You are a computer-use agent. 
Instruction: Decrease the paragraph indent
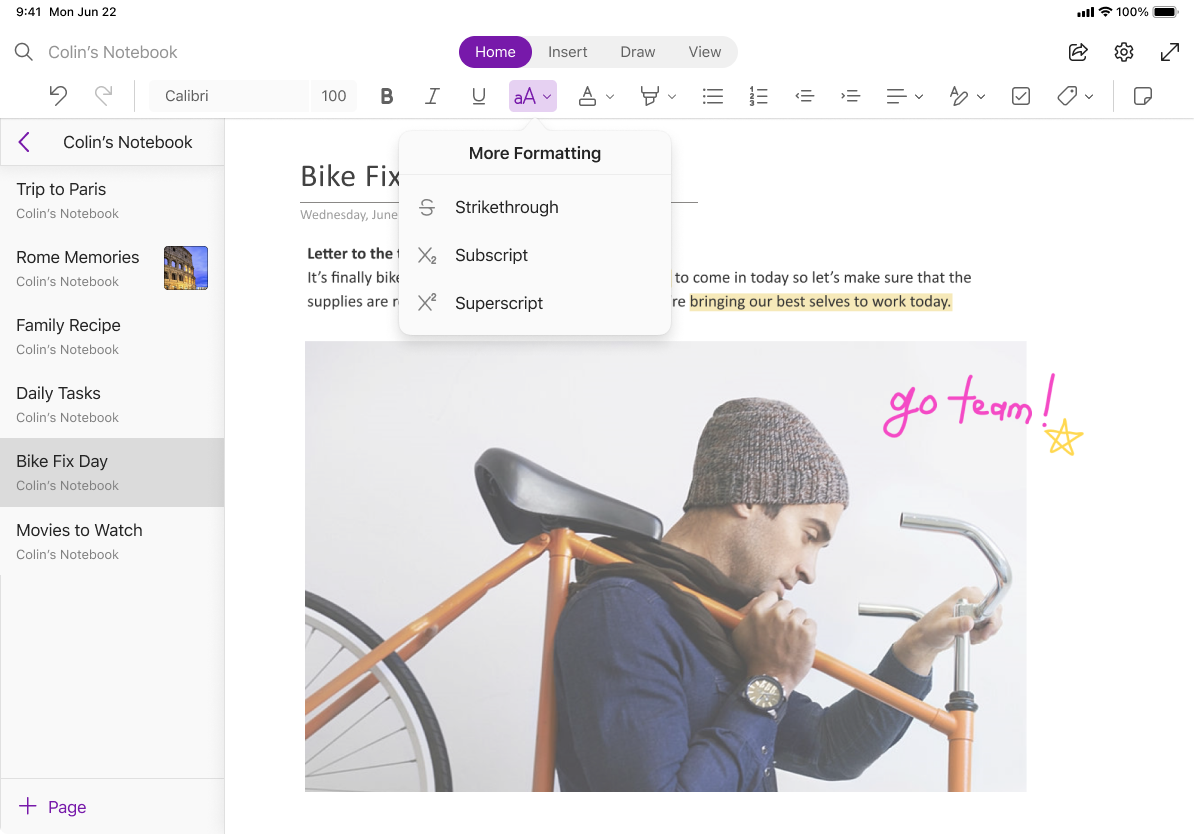(804, 95)
